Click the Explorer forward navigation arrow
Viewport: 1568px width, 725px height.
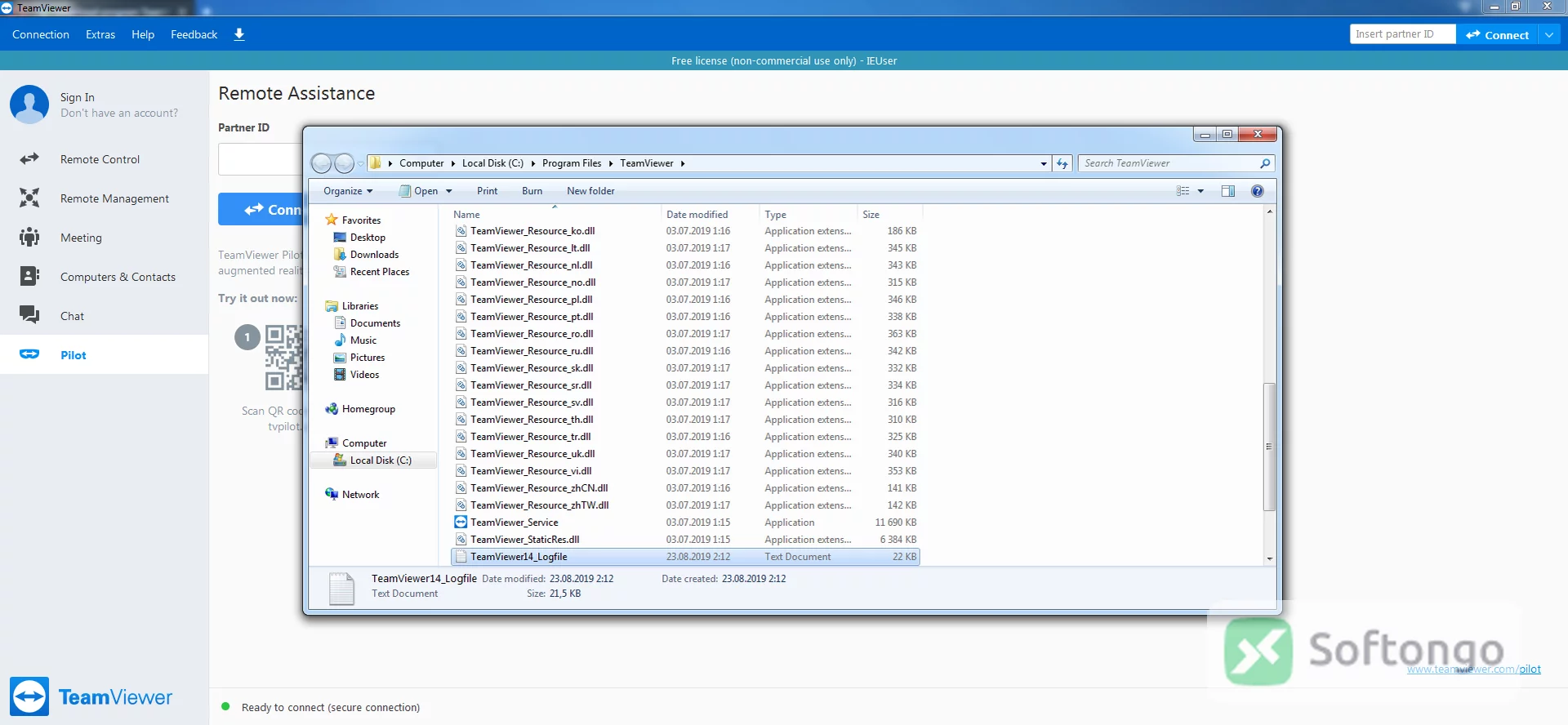click(345, 164)
